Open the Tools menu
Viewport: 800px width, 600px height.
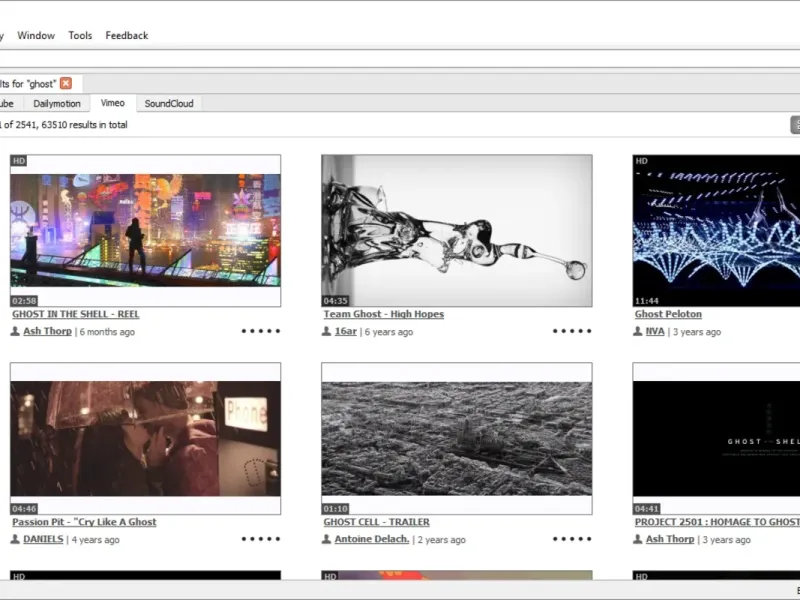[x=80, y=35]
